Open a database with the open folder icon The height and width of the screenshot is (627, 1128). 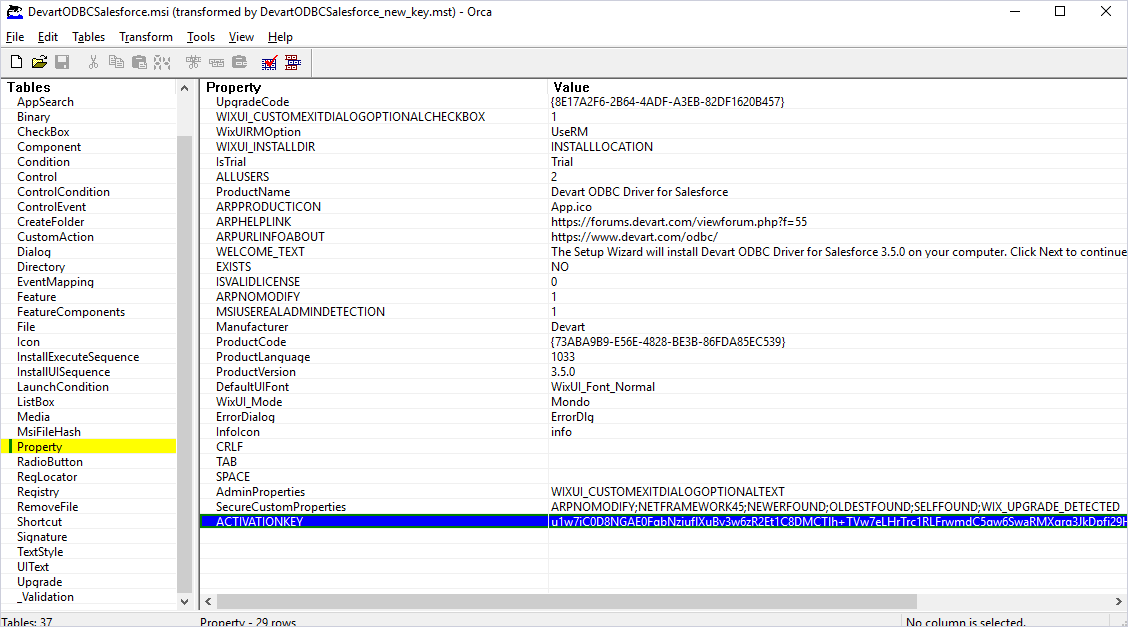click(39, 61)
